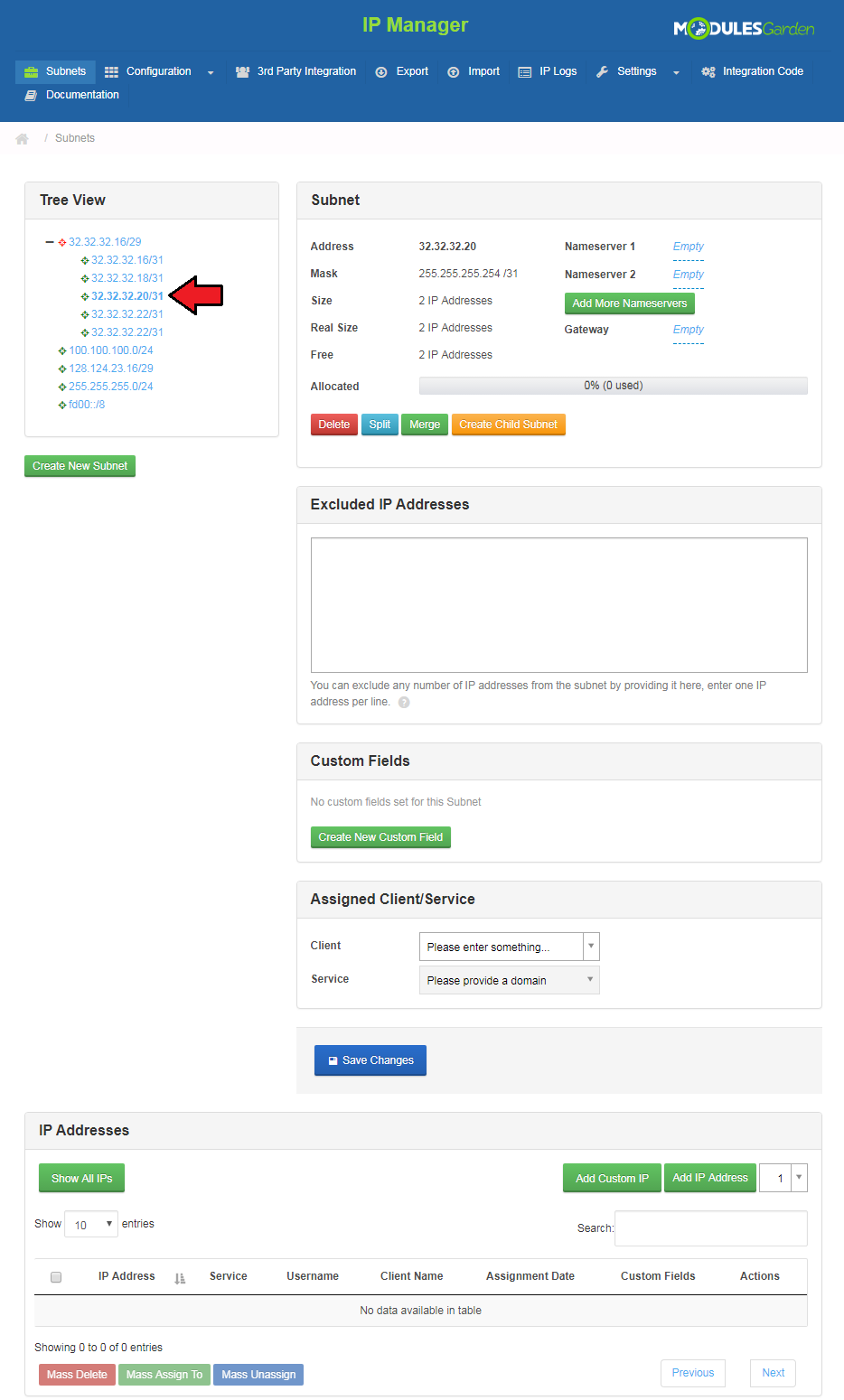Toggle the select-all checkbox in table header
844x1400 pixels.
[x=56, y=1277]
